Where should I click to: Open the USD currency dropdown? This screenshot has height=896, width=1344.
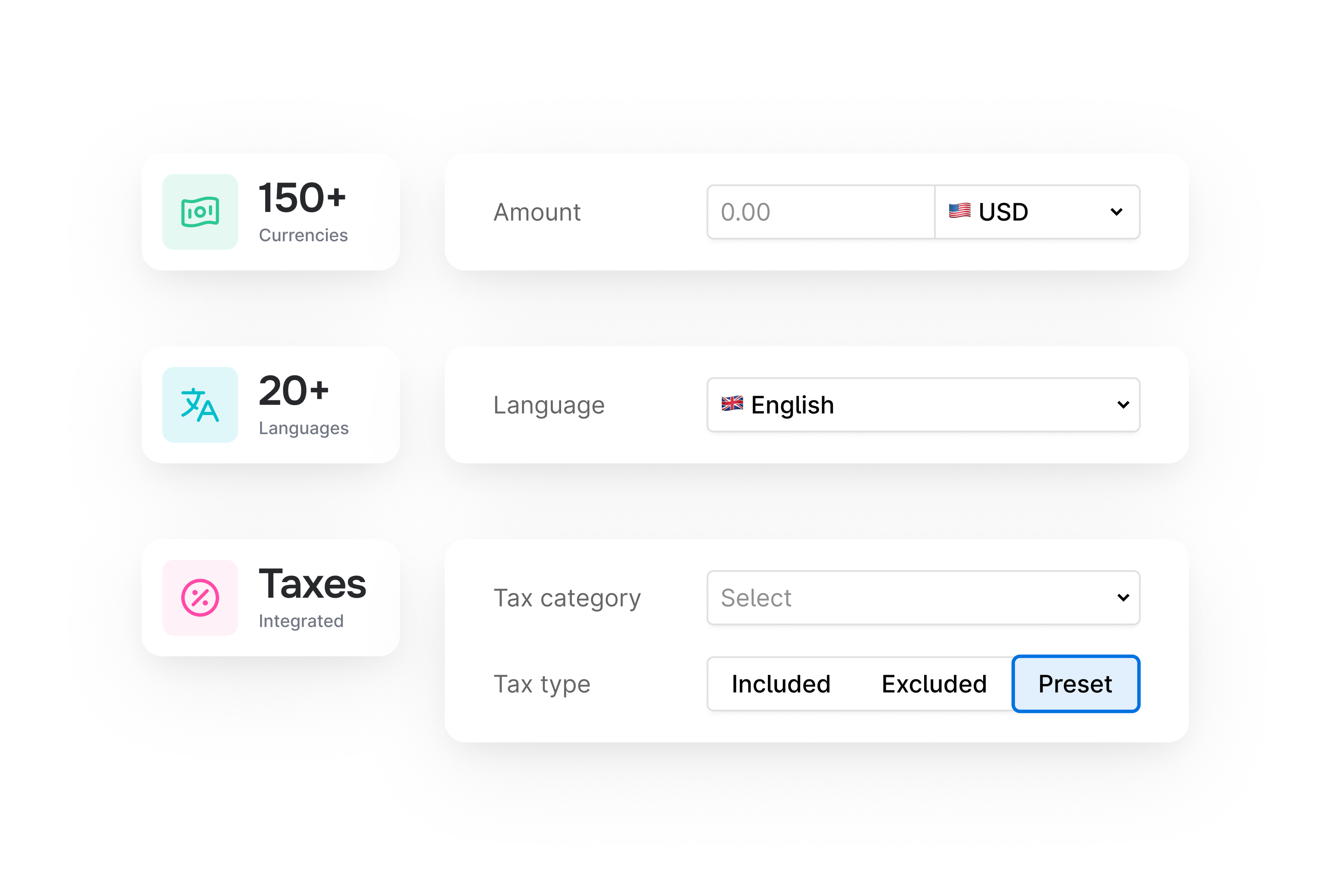click(x=1036, y=212)
